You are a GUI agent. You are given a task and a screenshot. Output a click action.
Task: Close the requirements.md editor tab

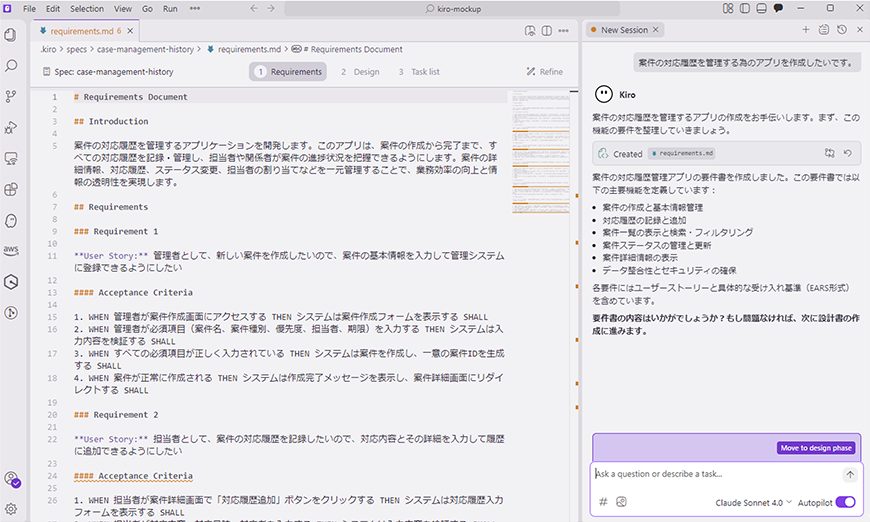point(130,31)
